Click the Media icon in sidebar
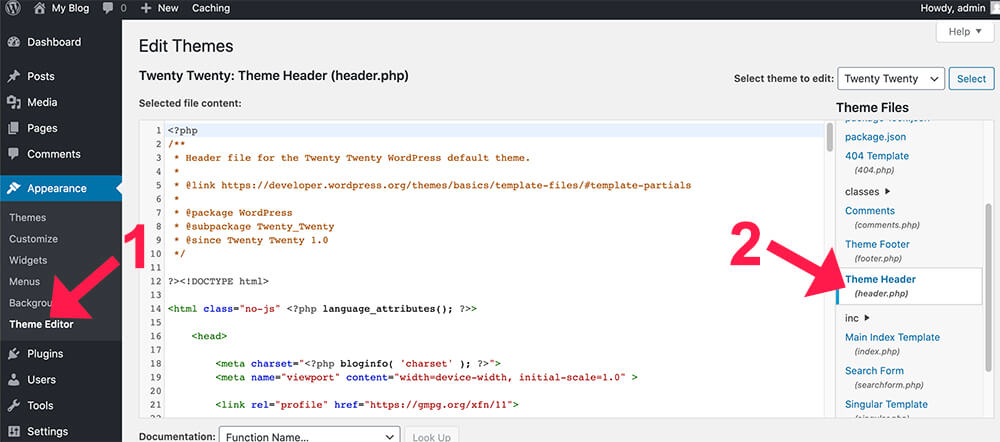This screenshot has height=442, width=1000. 13,102
